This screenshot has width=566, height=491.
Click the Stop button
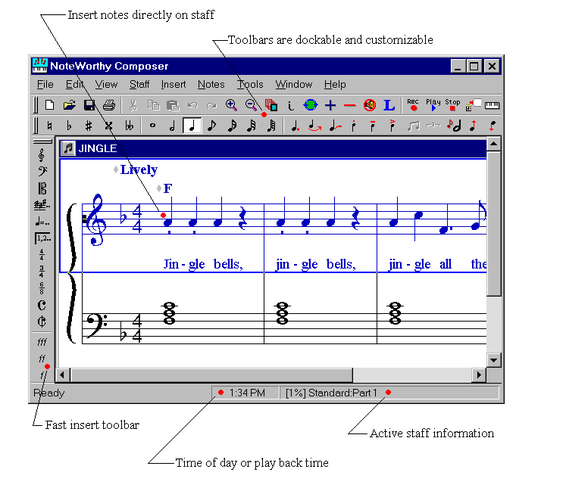coord(452,105)
